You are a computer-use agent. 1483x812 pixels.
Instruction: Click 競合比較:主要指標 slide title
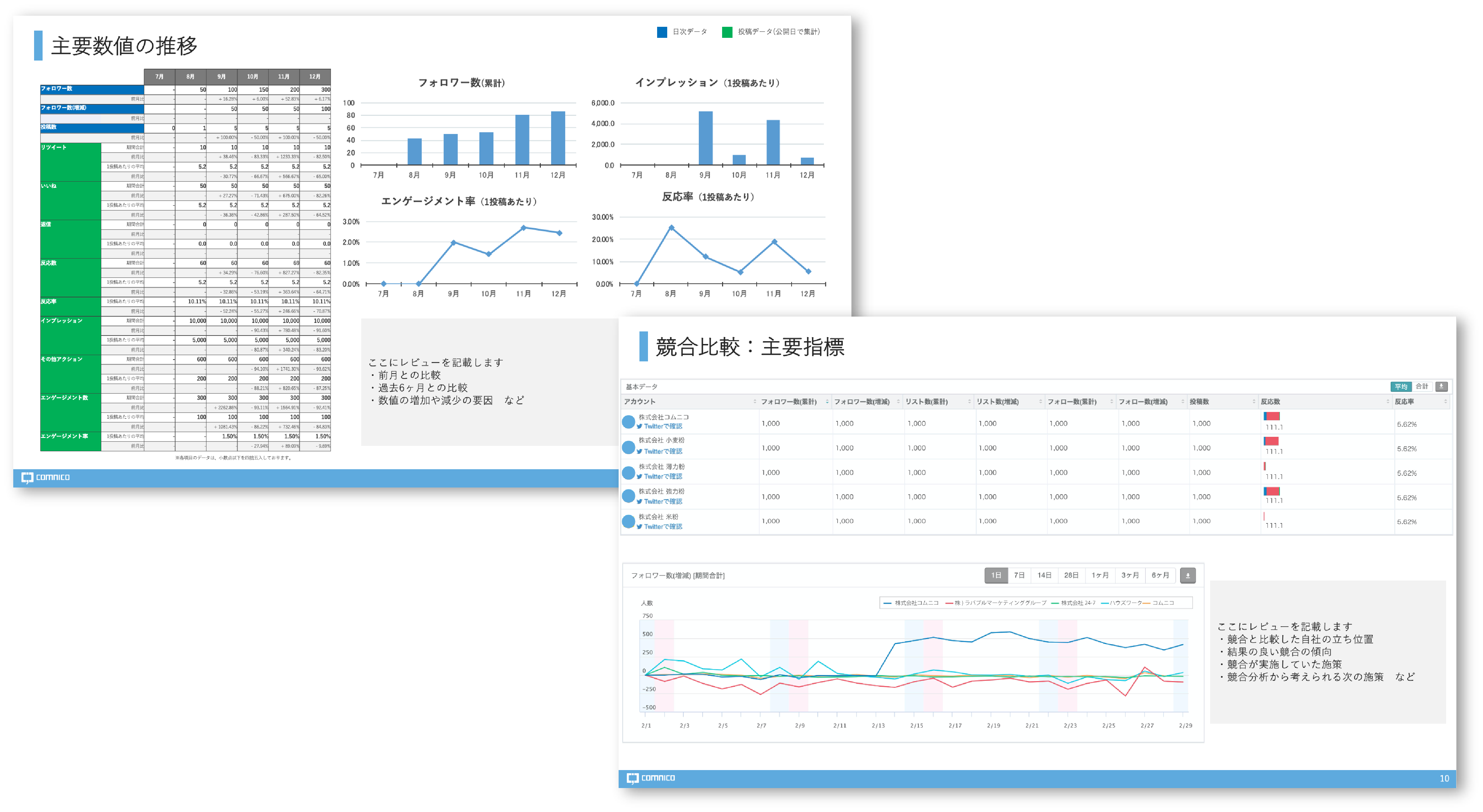pyautogui.click(x=750, y=347)
